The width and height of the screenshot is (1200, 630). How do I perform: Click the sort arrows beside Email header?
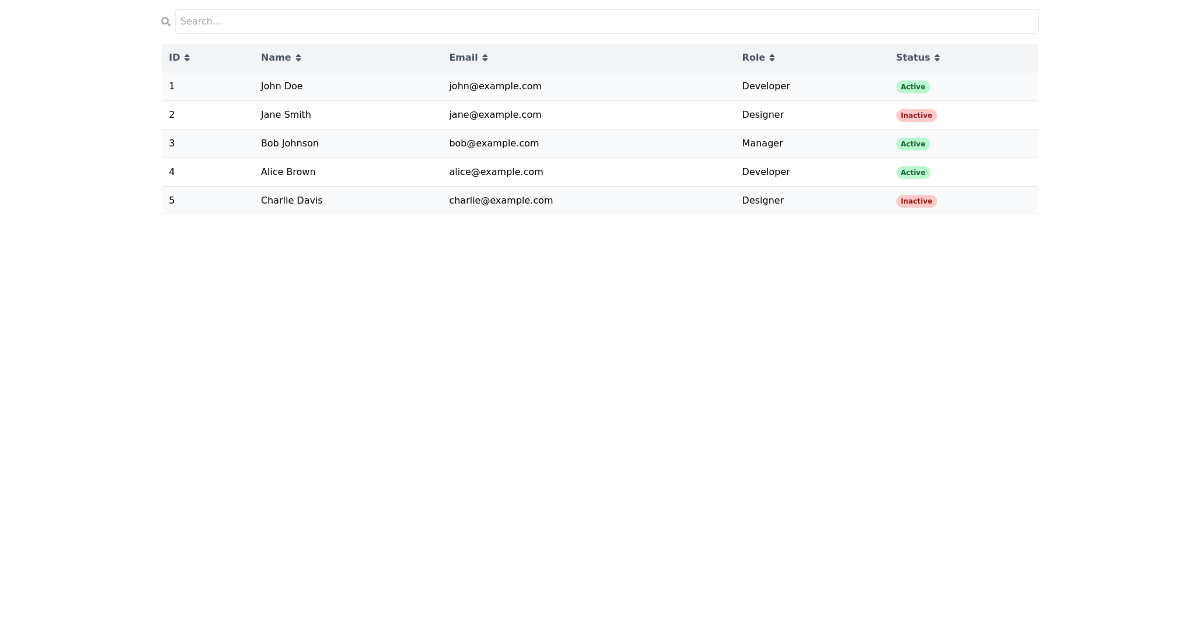point(485,57)
